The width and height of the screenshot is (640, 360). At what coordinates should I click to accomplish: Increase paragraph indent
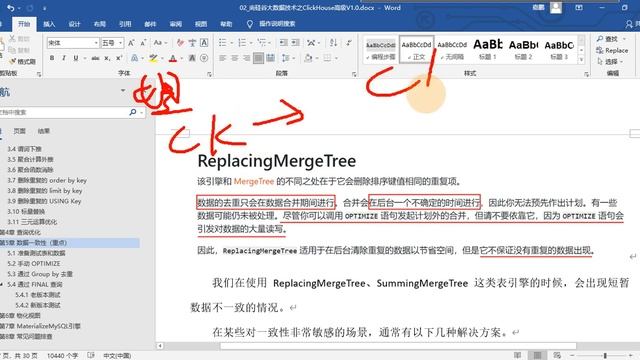(296, 43)
